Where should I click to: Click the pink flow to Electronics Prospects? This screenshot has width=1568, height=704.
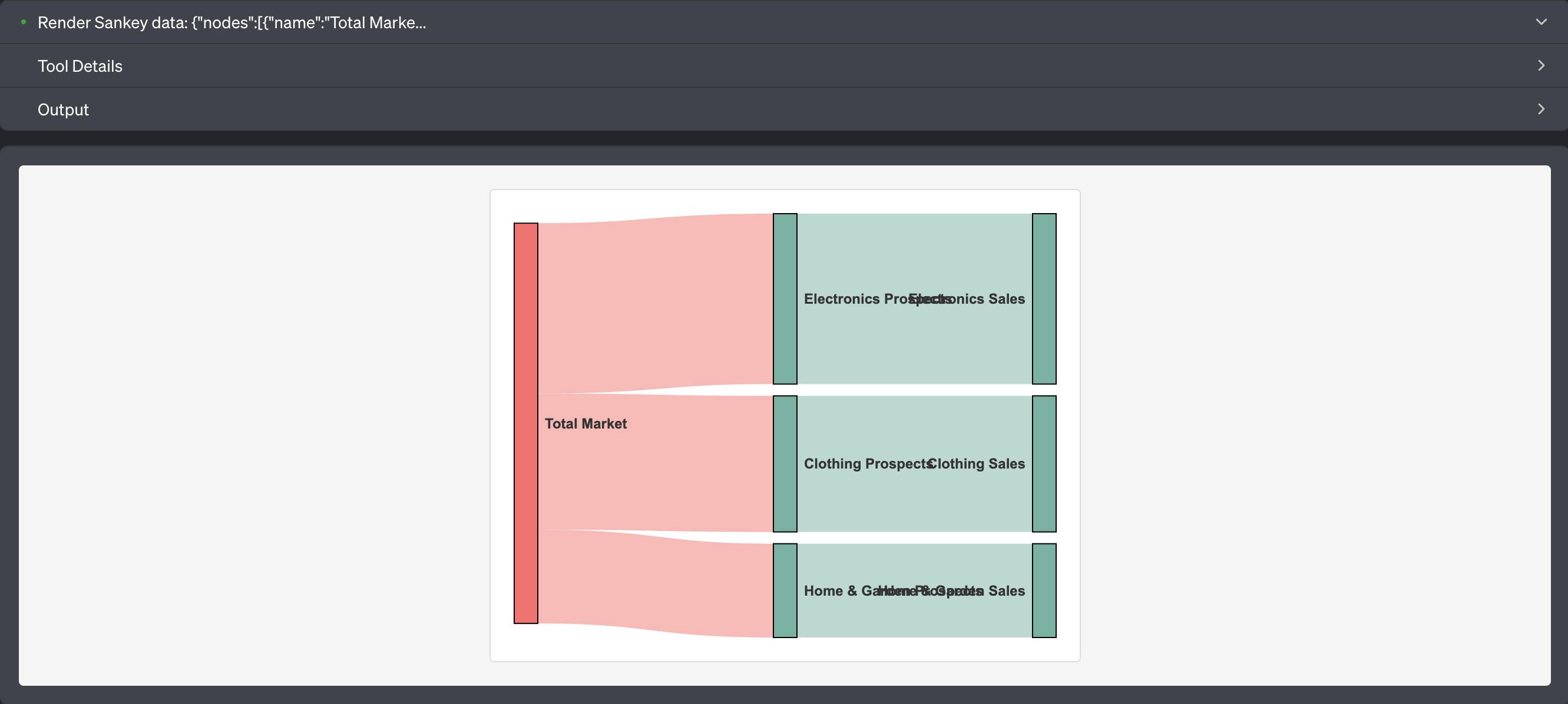[656, 304]
